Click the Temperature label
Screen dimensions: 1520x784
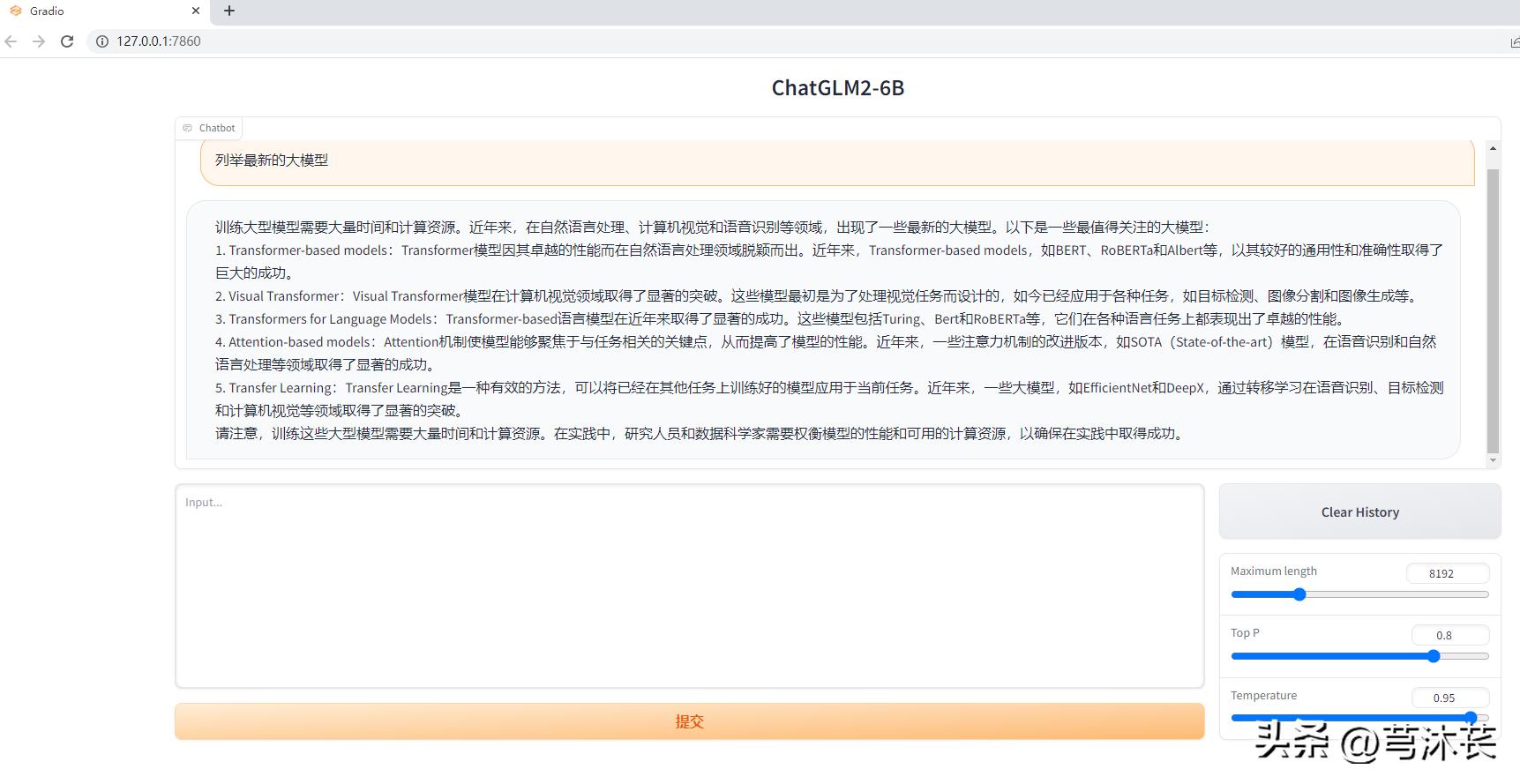pos(1263,695)
